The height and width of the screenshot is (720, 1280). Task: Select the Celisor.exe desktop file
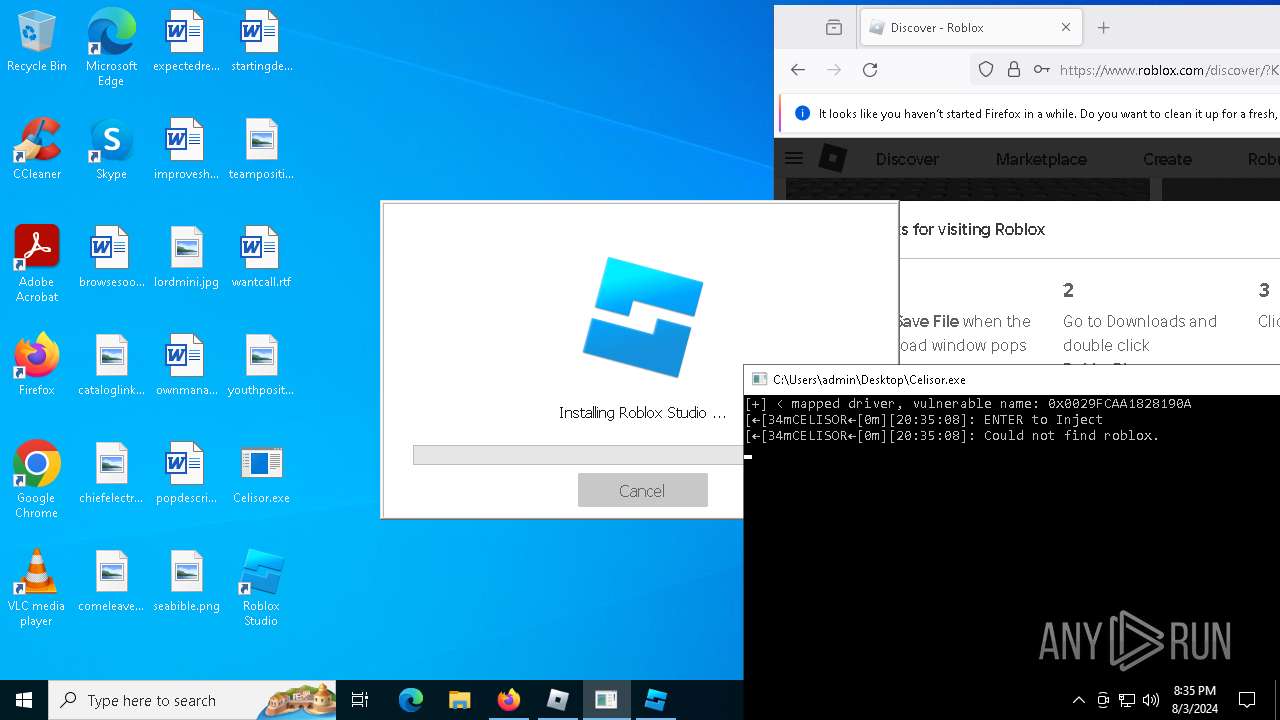(x=261, y=473)
